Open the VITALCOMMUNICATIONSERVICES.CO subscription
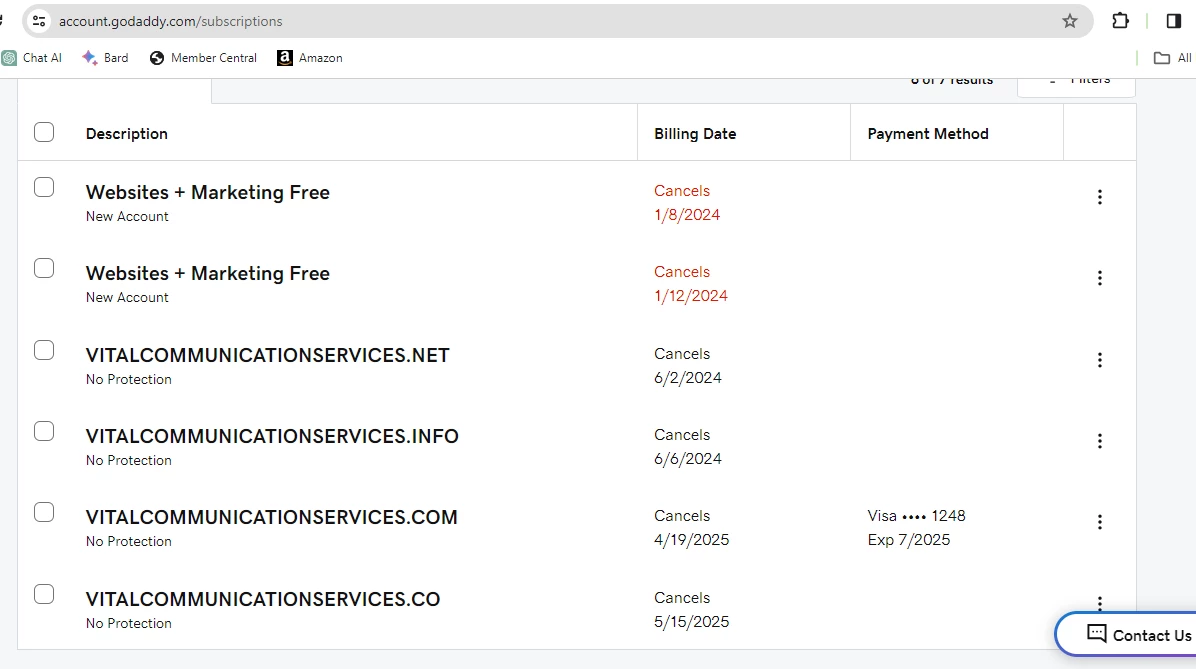The image size is (1196, 669). click(x=263, y=599)
